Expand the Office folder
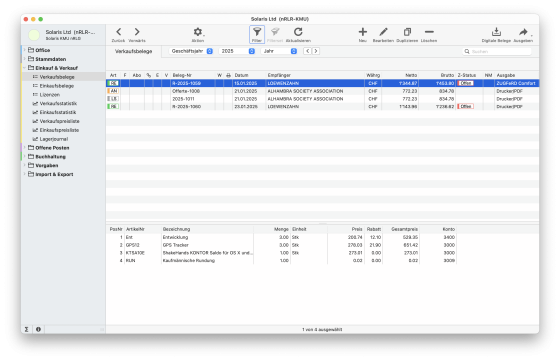This screenshot has height=361, width=560. (25, 50)
